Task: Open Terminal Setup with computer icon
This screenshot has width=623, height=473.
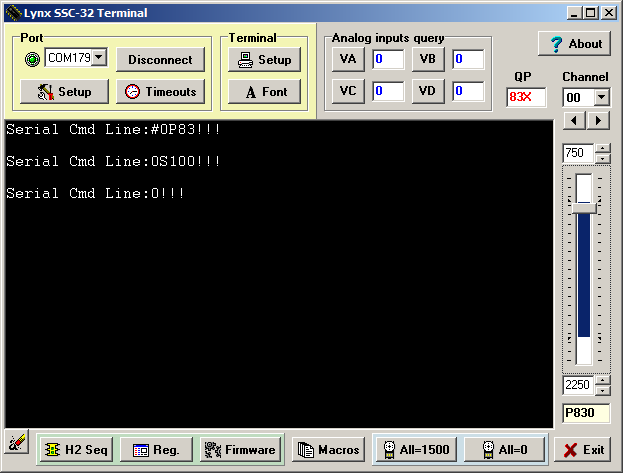Action: pyautogui.click(x=264, y=60)
